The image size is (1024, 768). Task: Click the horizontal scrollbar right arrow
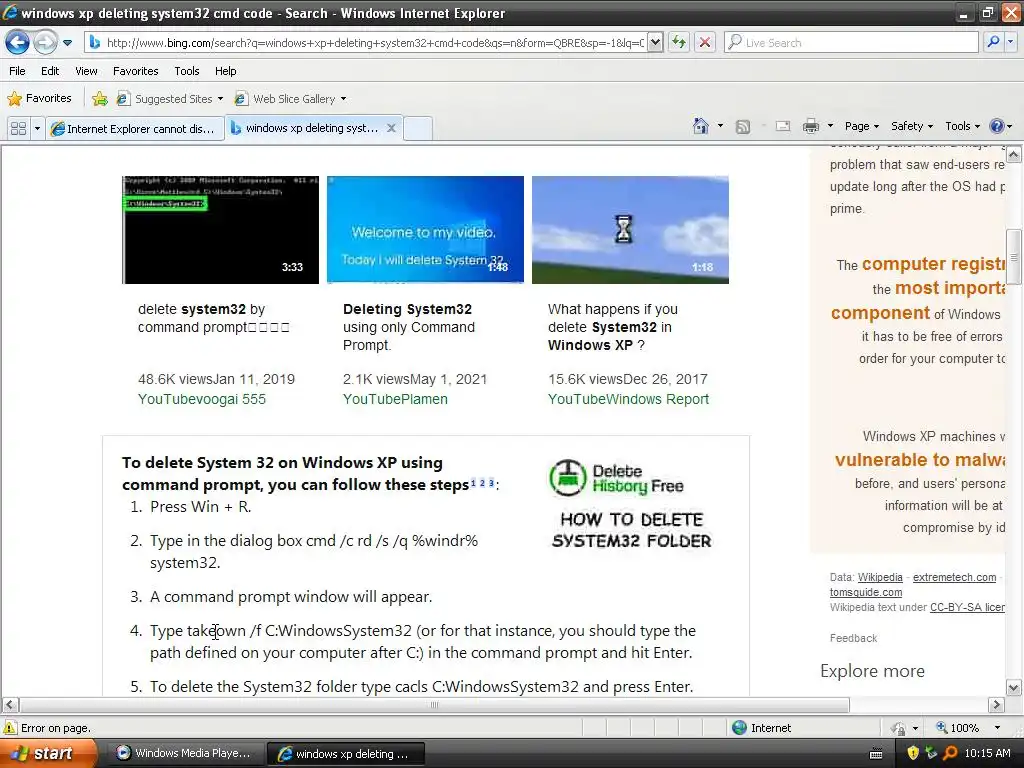click(x=996, y=705)
